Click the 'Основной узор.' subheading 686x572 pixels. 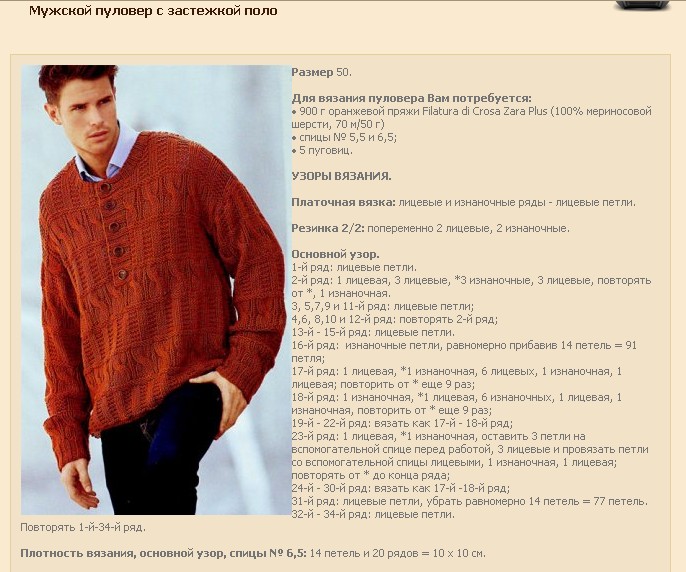pyautogui.click(x=336, y=254)
